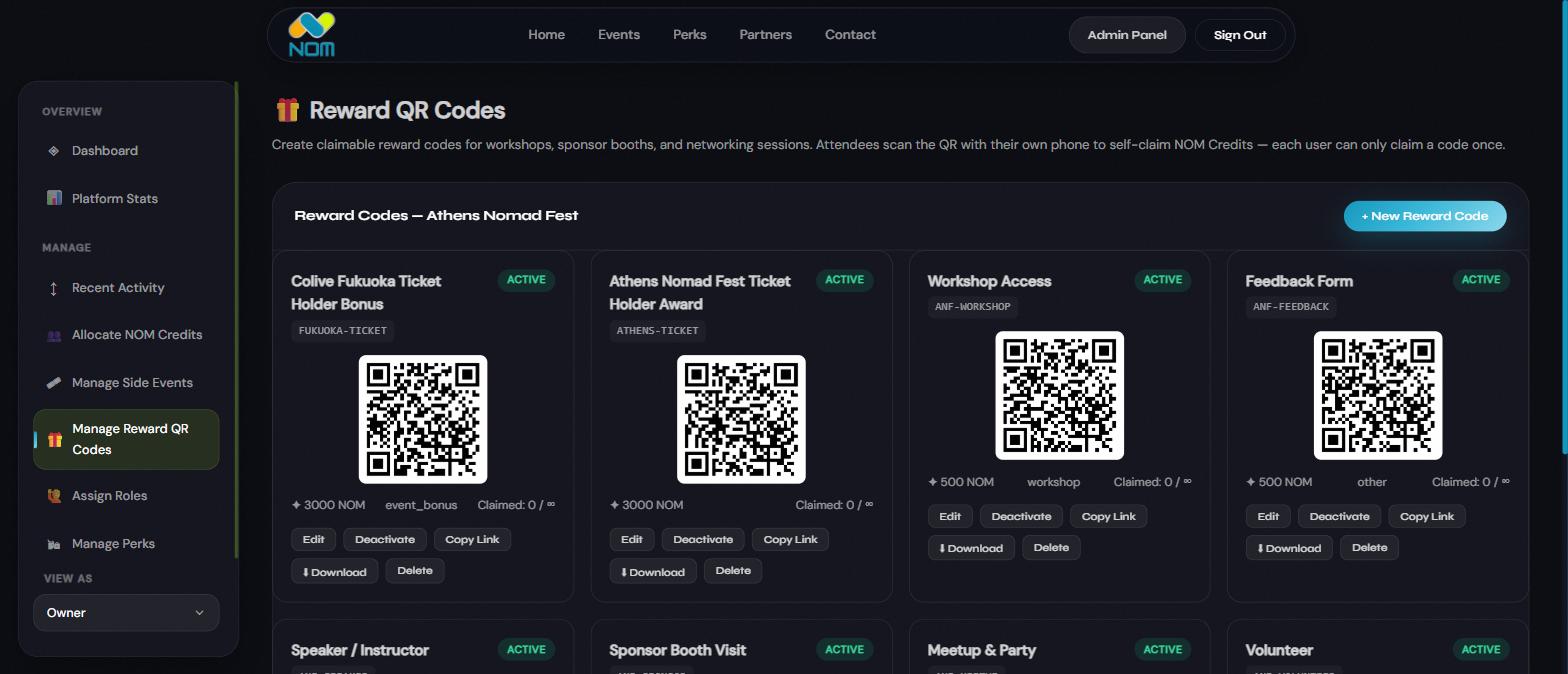Open the Admin Panel

pos(1127,35)
